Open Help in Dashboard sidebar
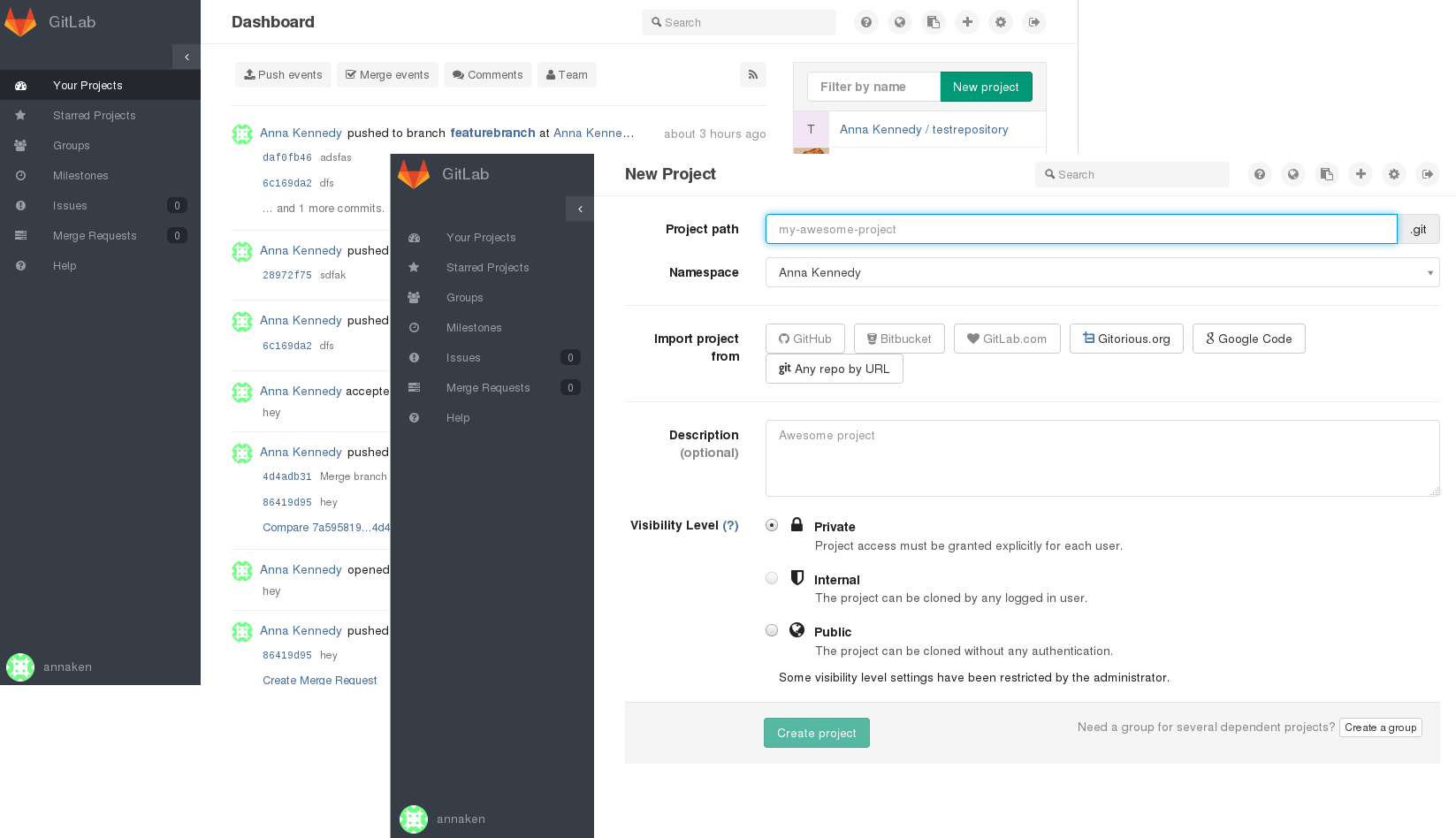The height and width of the screenshot is (838, 1456). [100, 266]
